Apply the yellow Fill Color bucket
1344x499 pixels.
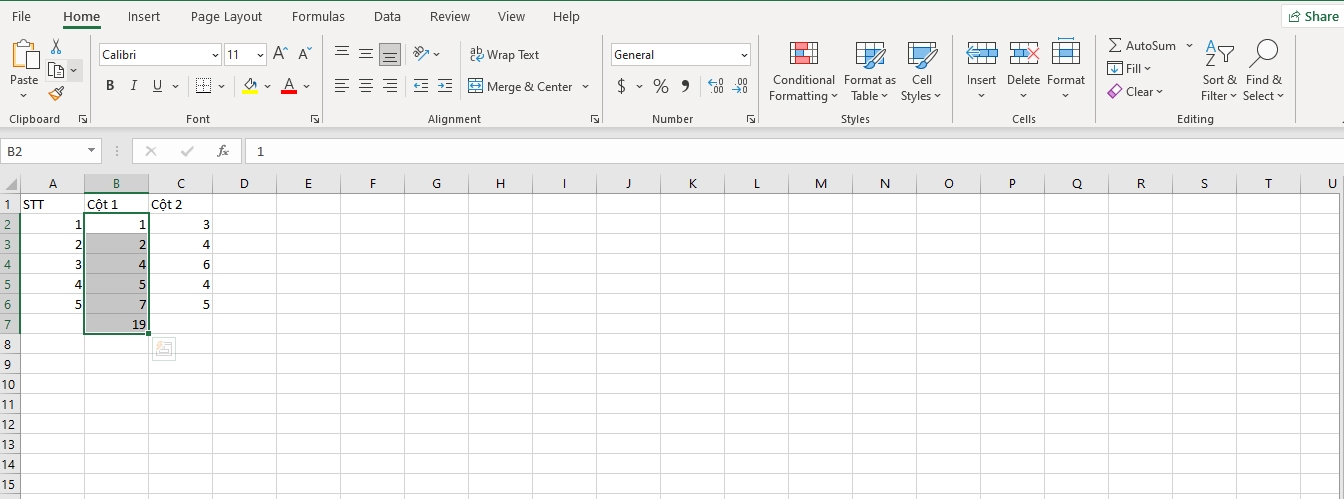tap(250, 86)
